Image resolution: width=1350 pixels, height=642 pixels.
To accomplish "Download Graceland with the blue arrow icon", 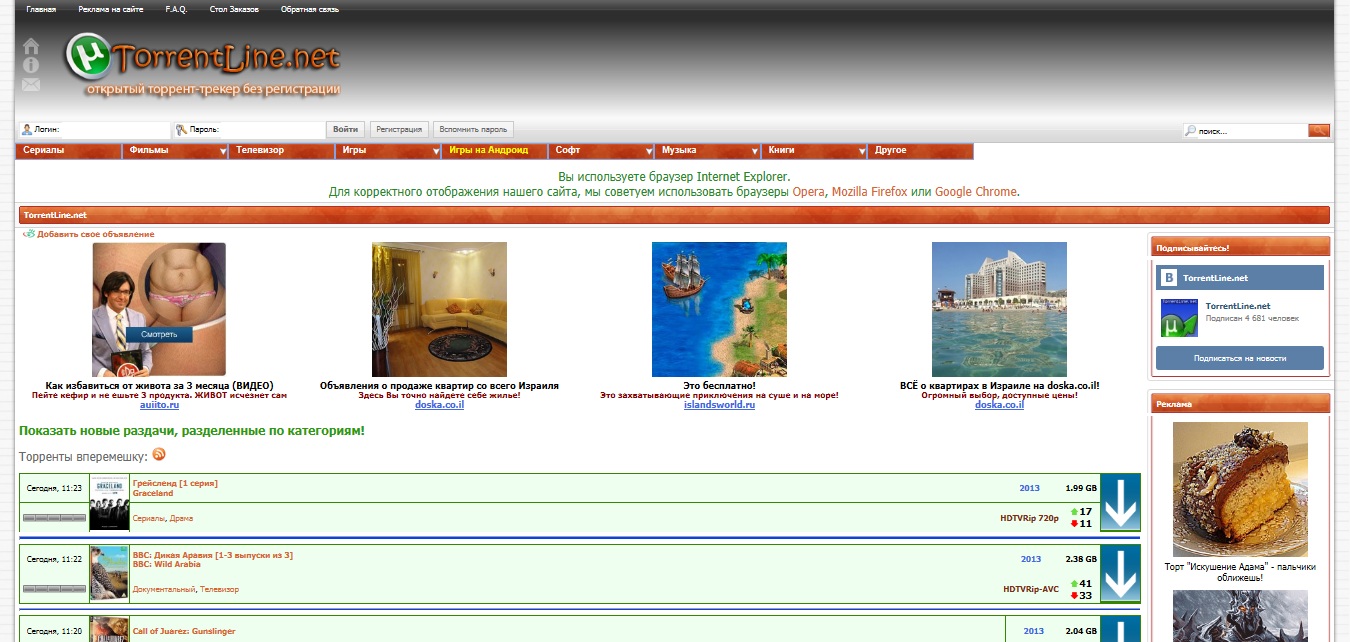I will [x=1120, y=502].
